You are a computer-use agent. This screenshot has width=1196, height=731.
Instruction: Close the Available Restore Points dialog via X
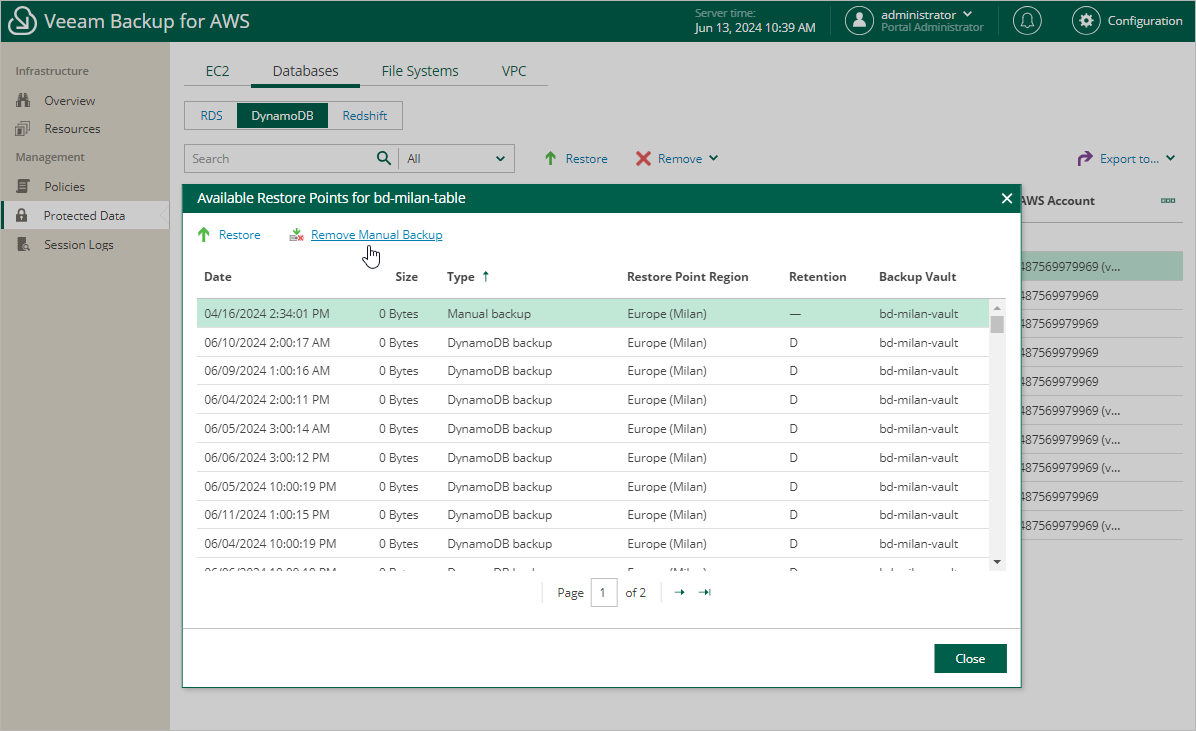pos(1006,198)
